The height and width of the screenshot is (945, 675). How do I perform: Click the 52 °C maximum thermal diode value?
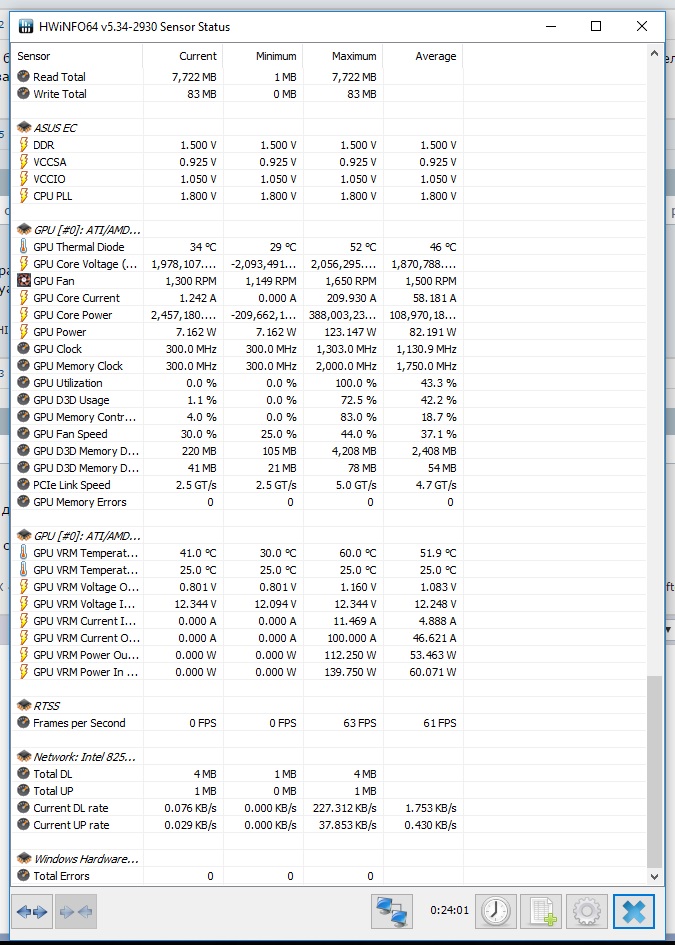tap(362, 247)
